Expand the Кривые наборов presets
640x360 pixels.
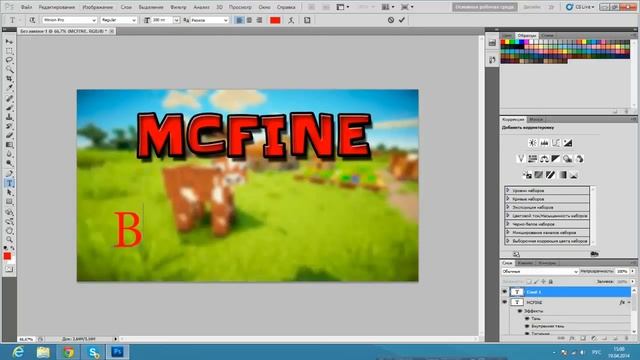pyautogui.click(x=508, y=199)
